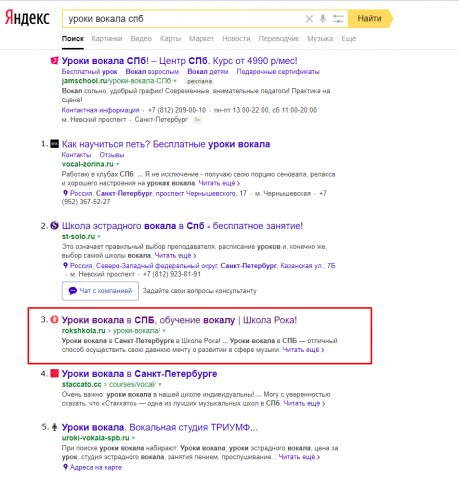Click the Чат с компанией button
The height and width of the screenshot is (480, 459).
click(100, 291)
